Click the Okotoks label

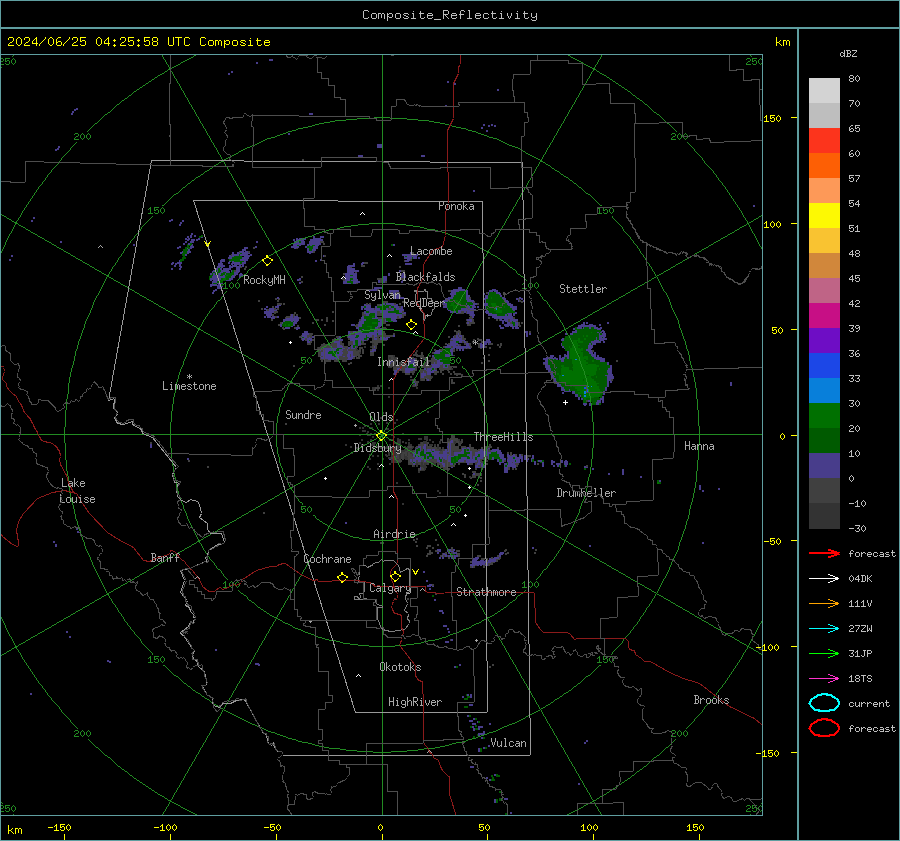point(400,667)
